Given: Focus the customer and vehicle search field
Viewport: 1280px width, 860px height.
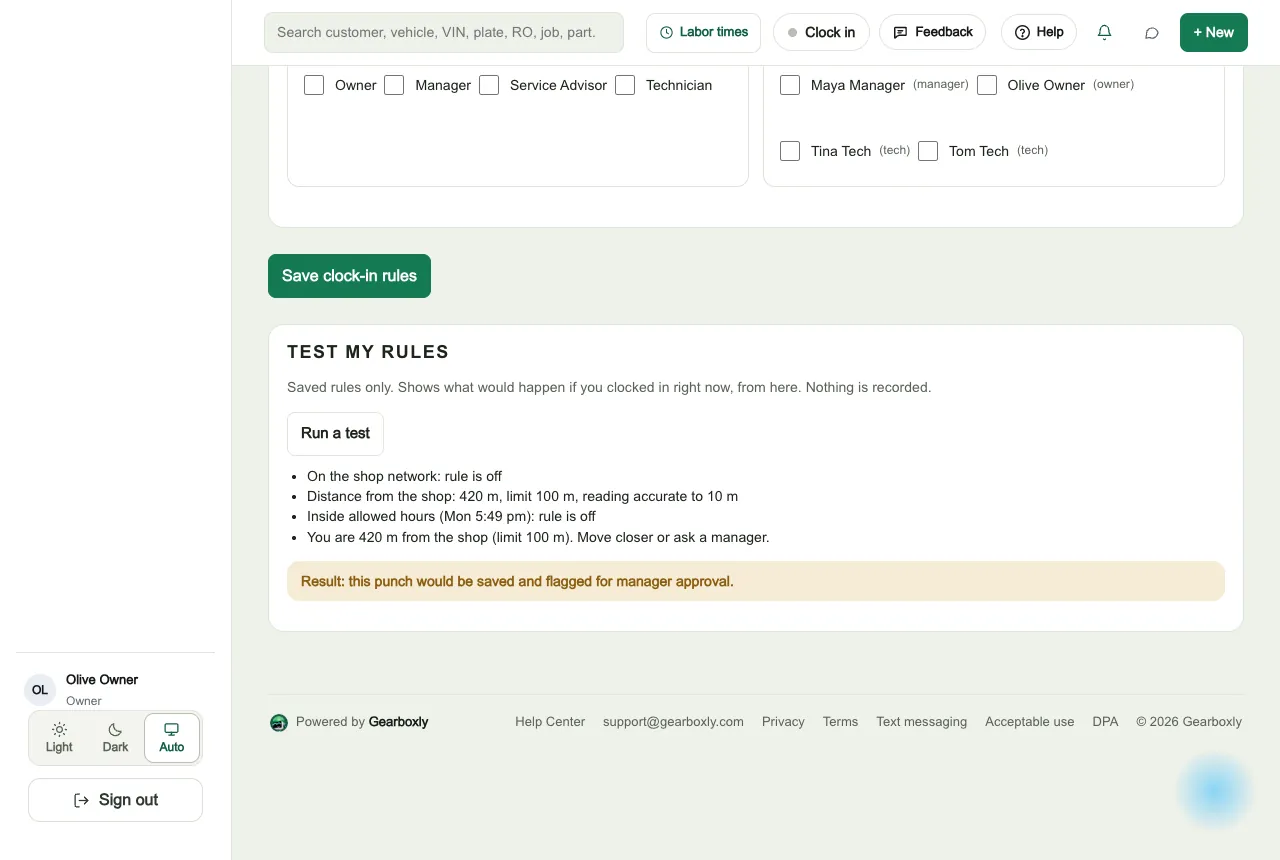Looking at the screenshot, I should (444, 32).
